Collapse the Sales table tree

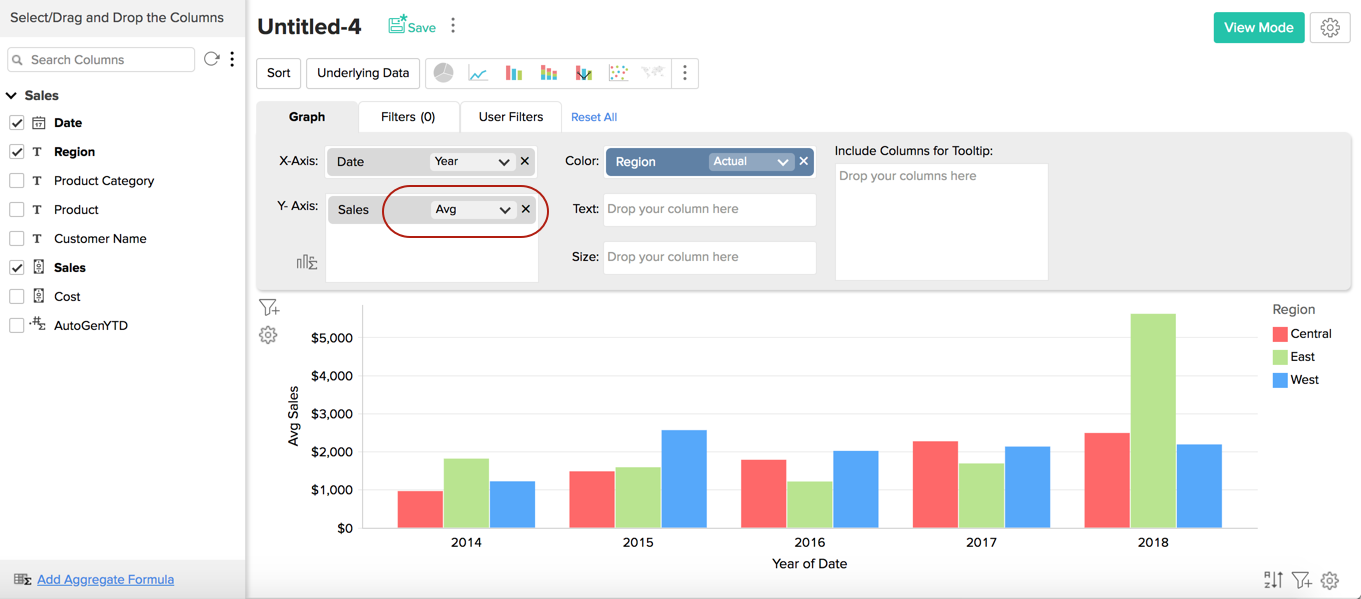point(12,96)
